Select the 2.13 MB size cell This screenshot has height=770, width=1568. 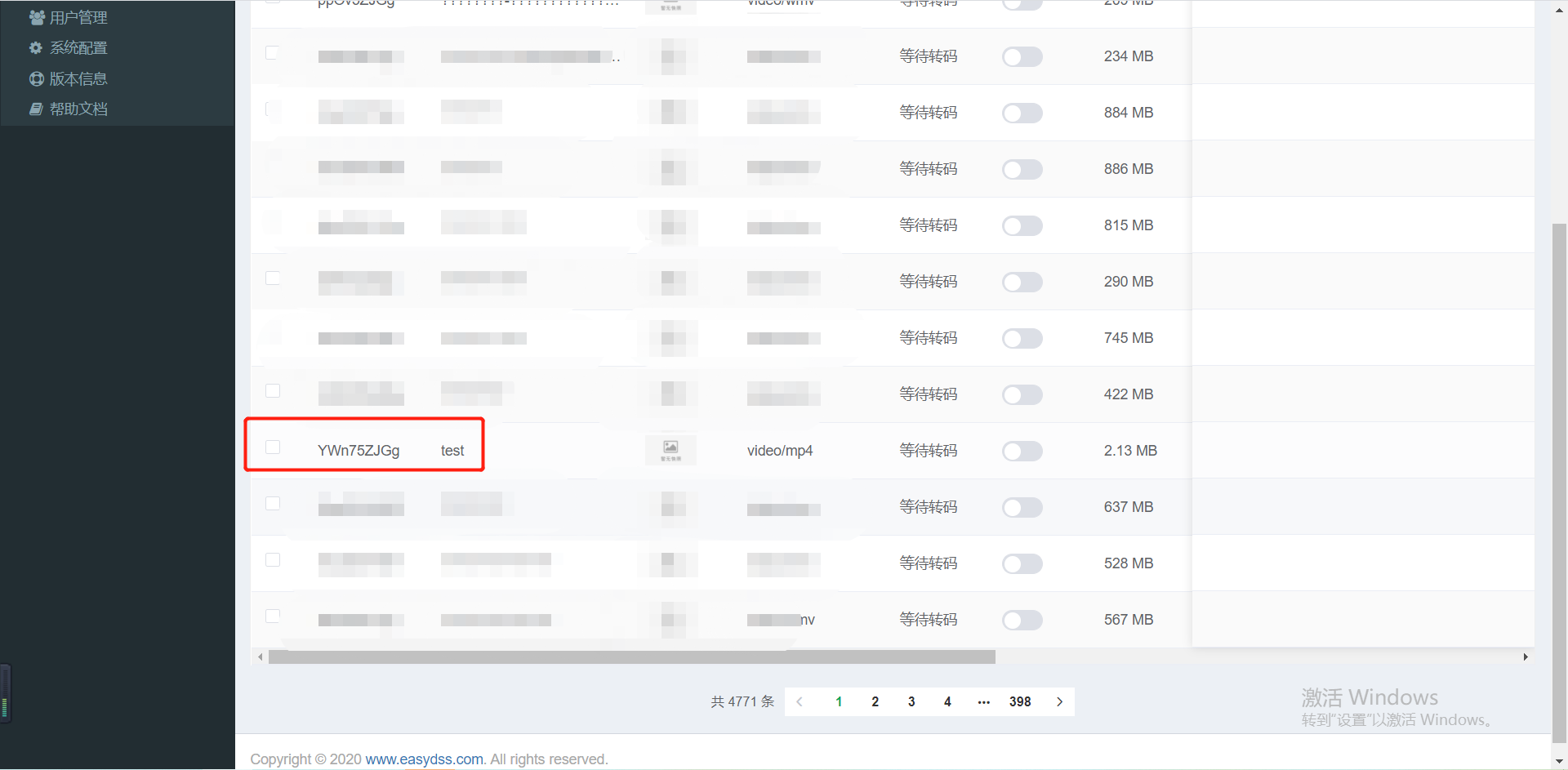(1130, 451)
